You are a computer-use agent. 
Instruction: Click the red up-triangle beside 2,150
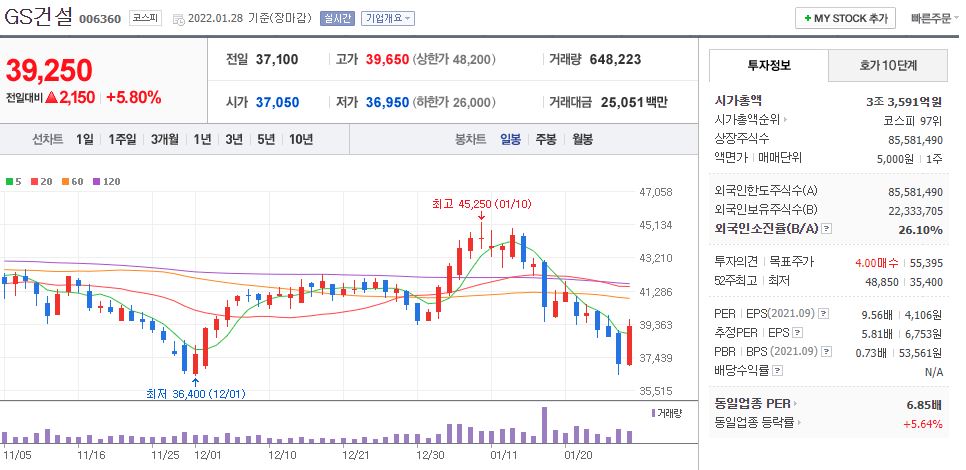51,97
